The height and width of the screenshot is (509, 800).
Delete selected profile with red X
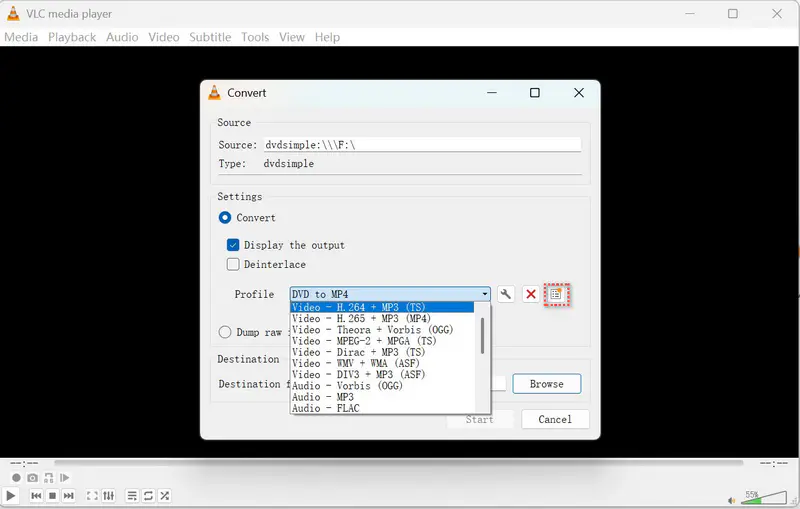tap(531, 294)
